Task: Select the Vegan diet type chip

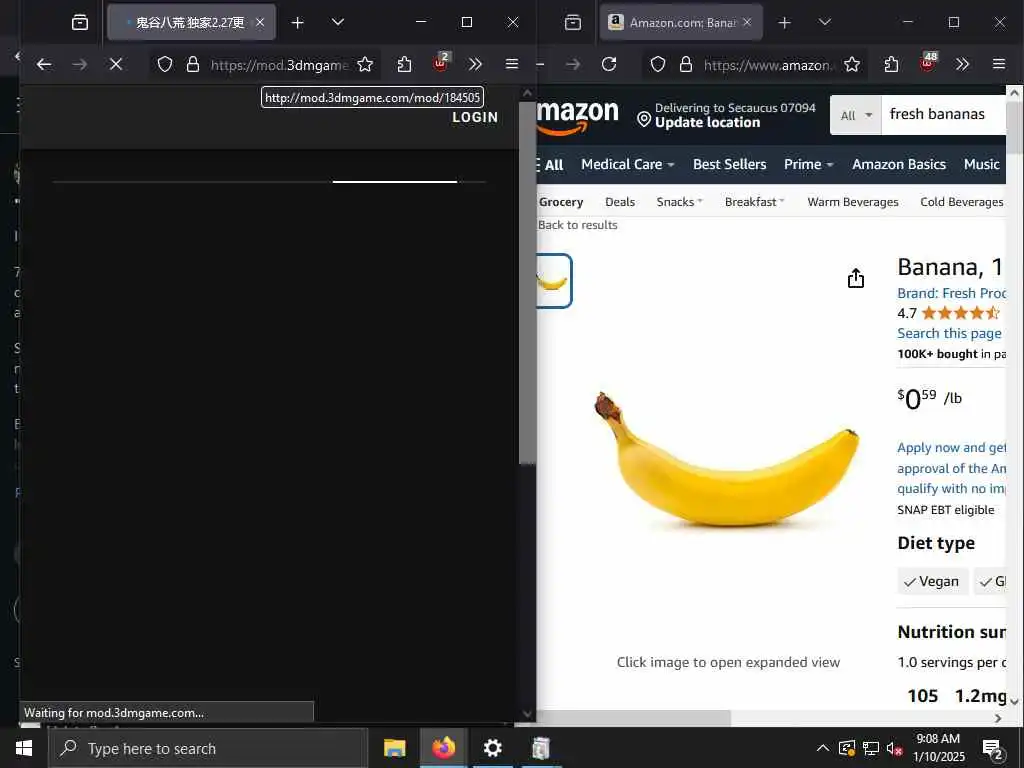Action: [932, 581]
